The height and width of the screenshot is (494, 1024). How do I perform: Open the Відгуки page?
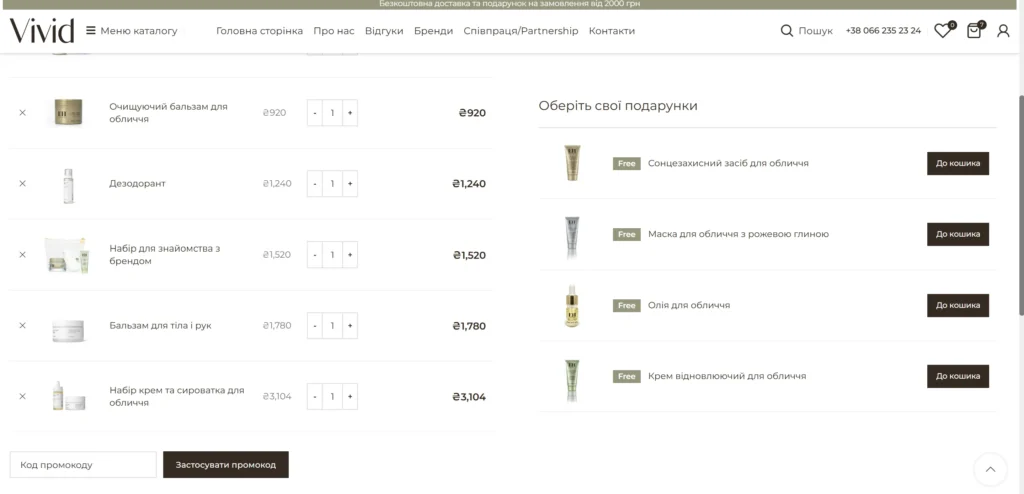[x=384, y=31]
